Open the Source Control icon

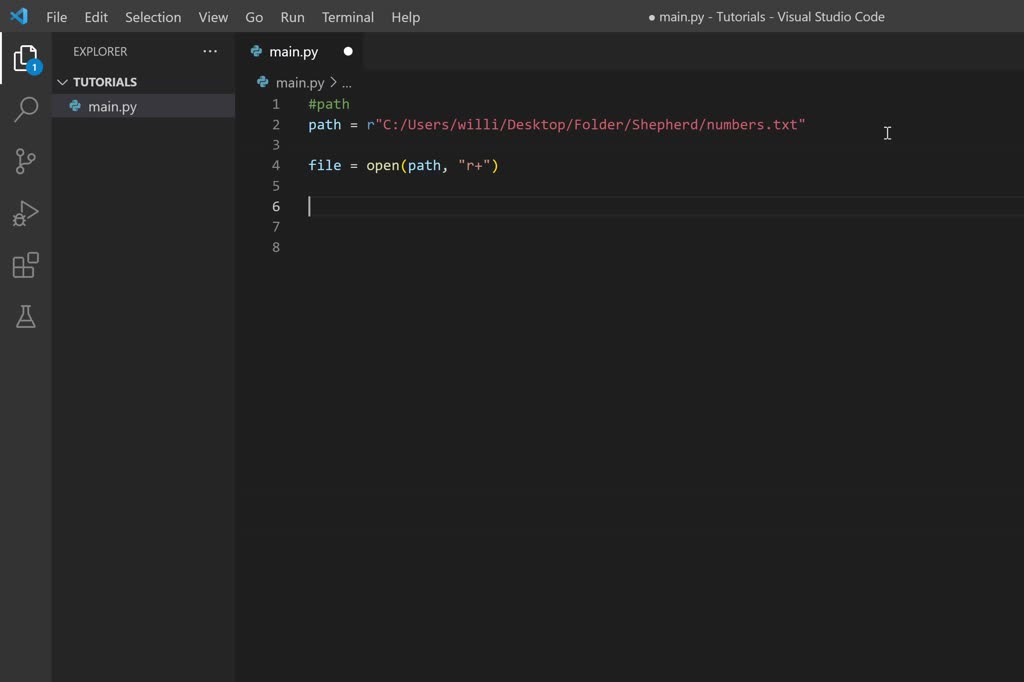[25, 161]
